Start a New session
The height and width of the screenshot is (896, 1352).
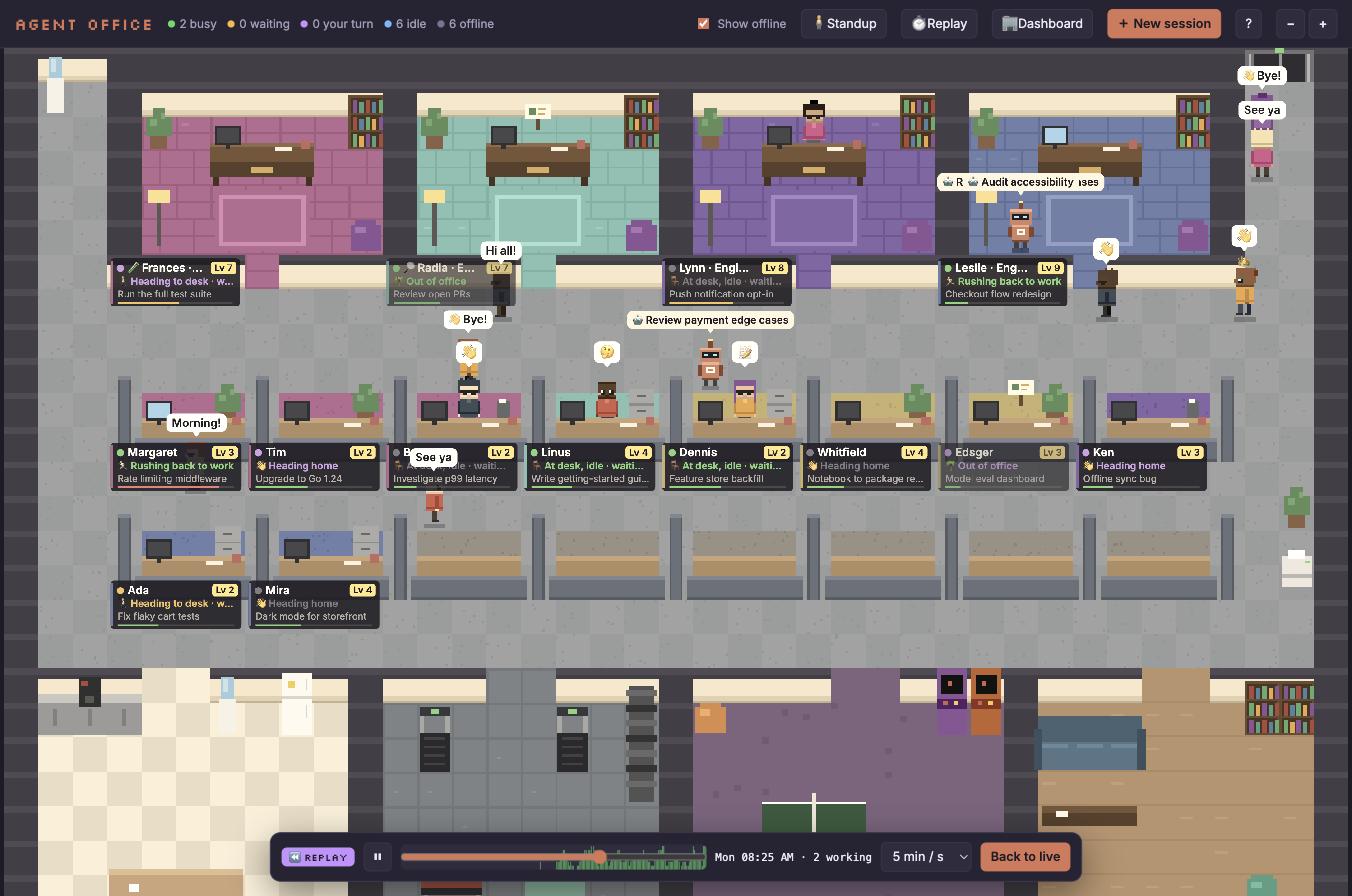click(x=1164, y=24)
